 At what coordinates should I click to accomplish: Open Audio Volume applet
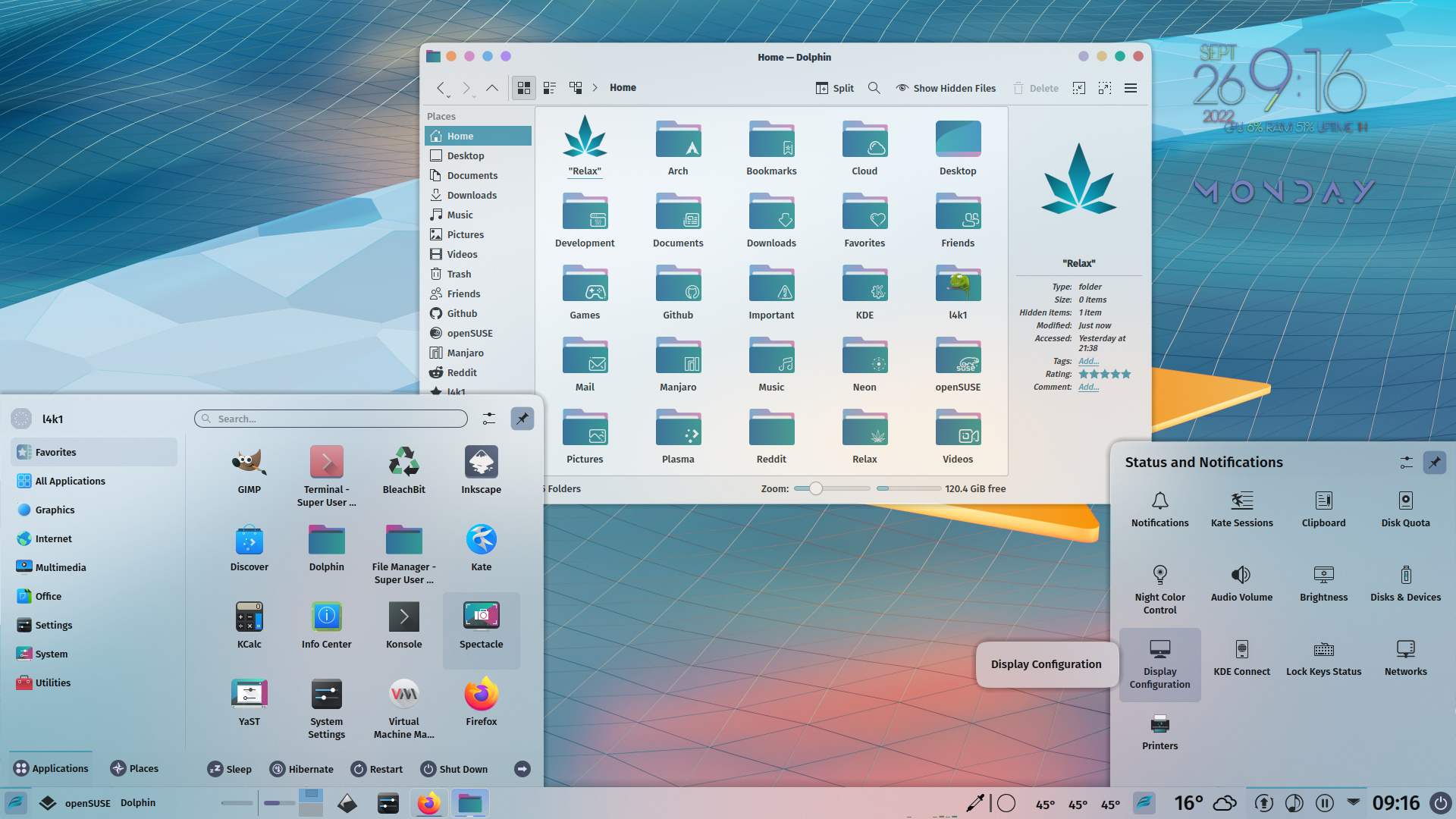1241,583
